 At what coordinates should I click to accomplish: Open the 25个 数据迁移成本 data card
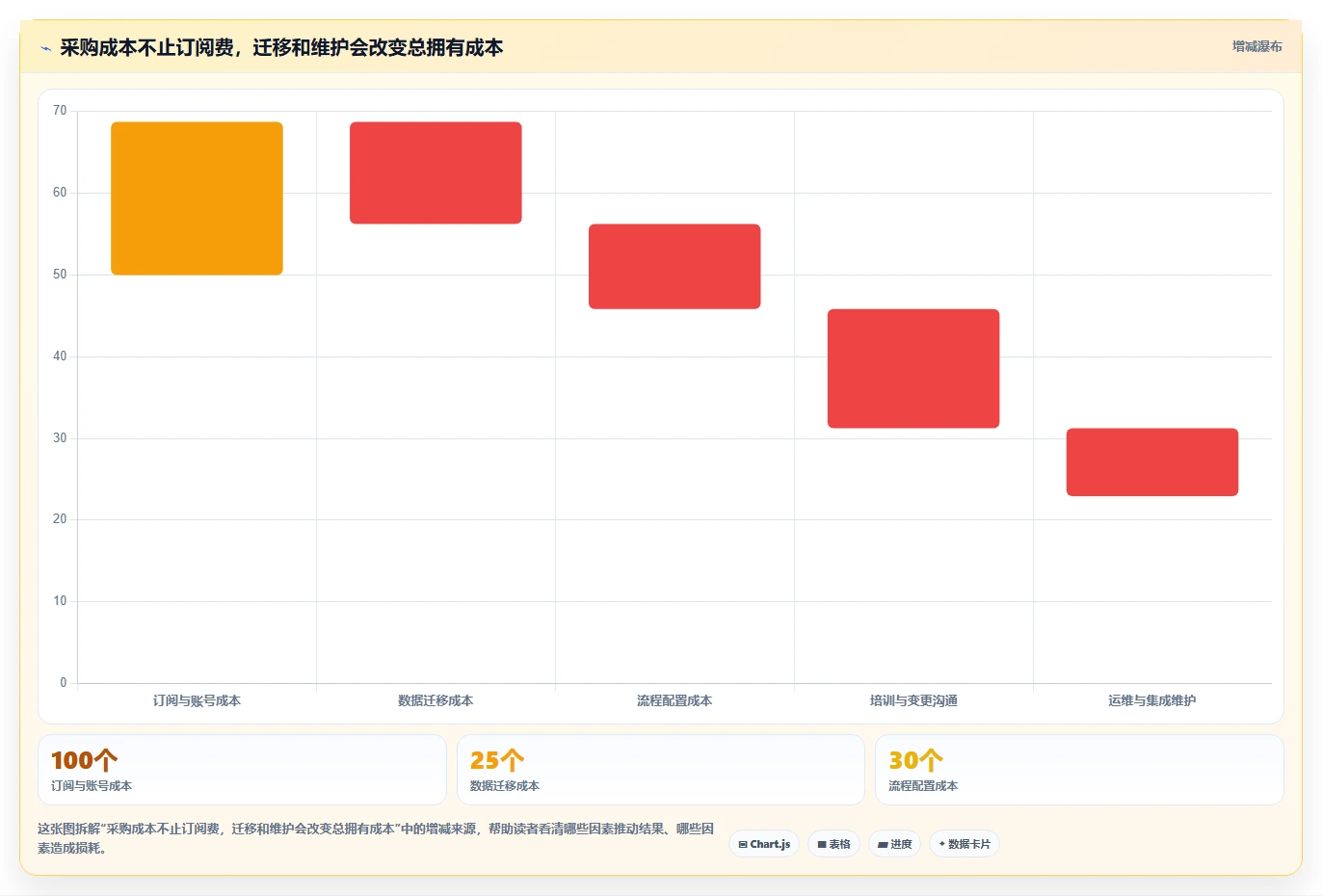pyautogui.click(x=661, y=770)
